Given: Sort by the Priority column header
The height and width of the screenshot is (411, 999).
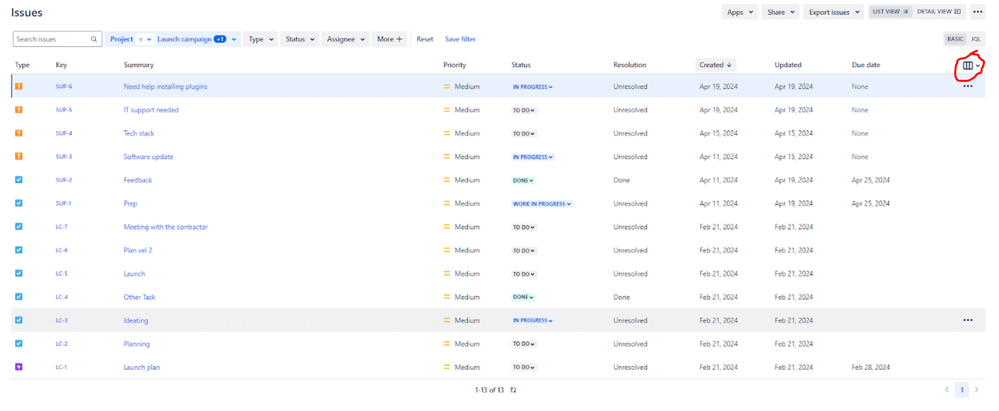Looking at the screenshot, I should 454,64.
